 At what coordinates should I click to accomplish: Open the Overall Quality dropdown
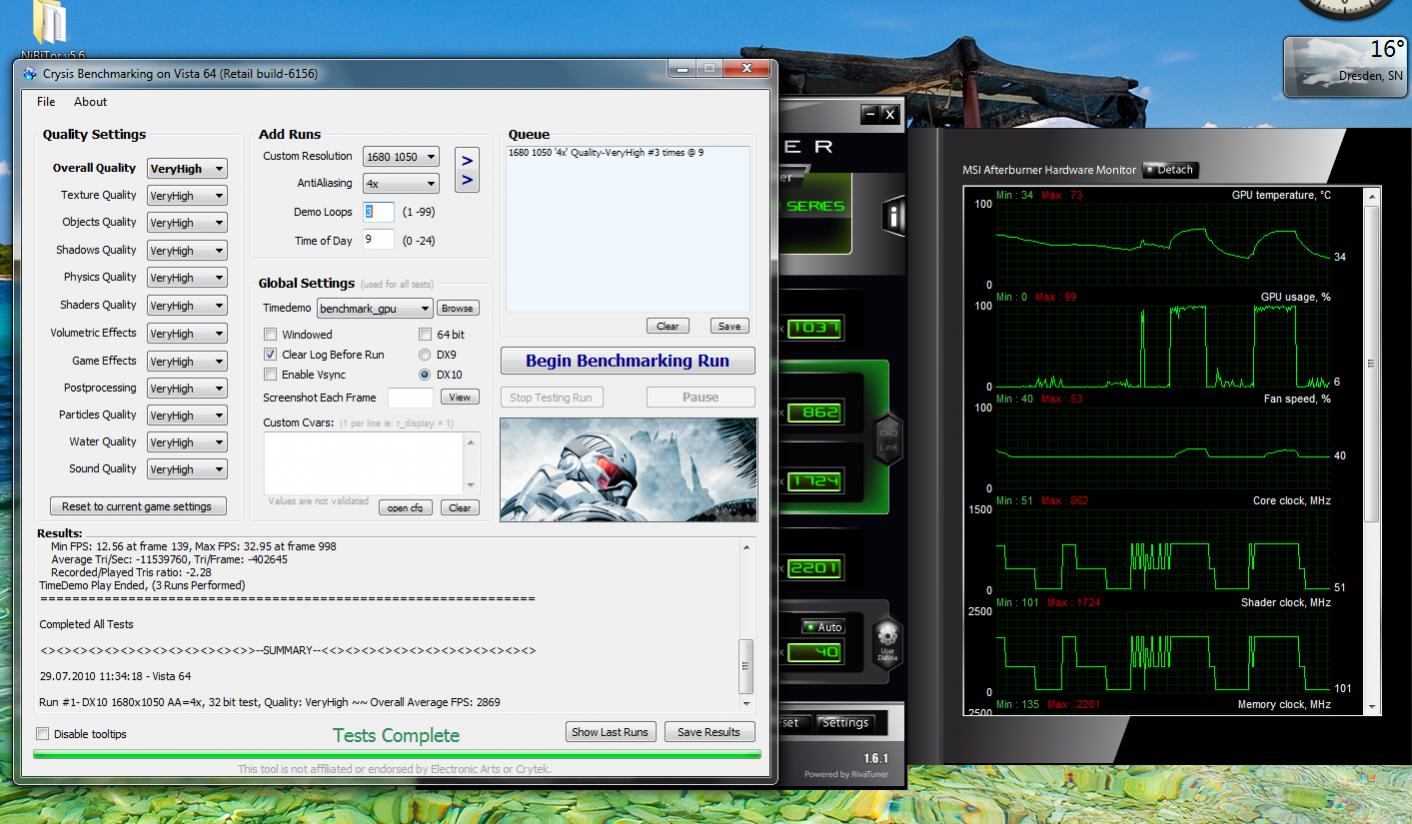(x=187, y=169)
